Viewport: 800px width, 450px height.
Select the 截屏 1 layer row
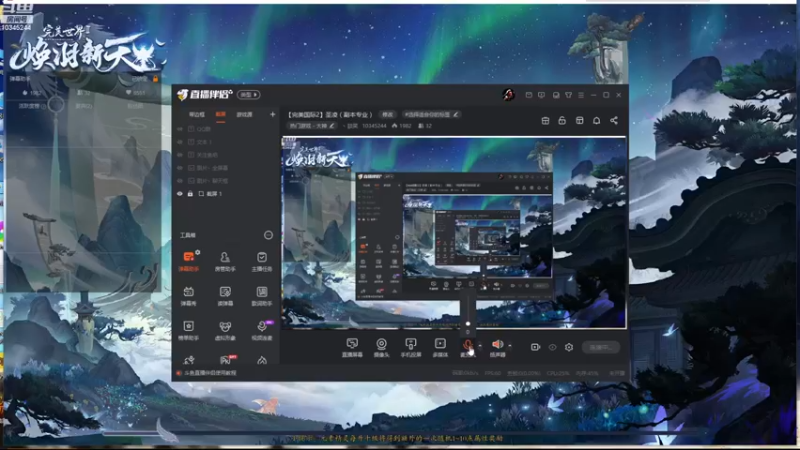click(x=227, y=194)
